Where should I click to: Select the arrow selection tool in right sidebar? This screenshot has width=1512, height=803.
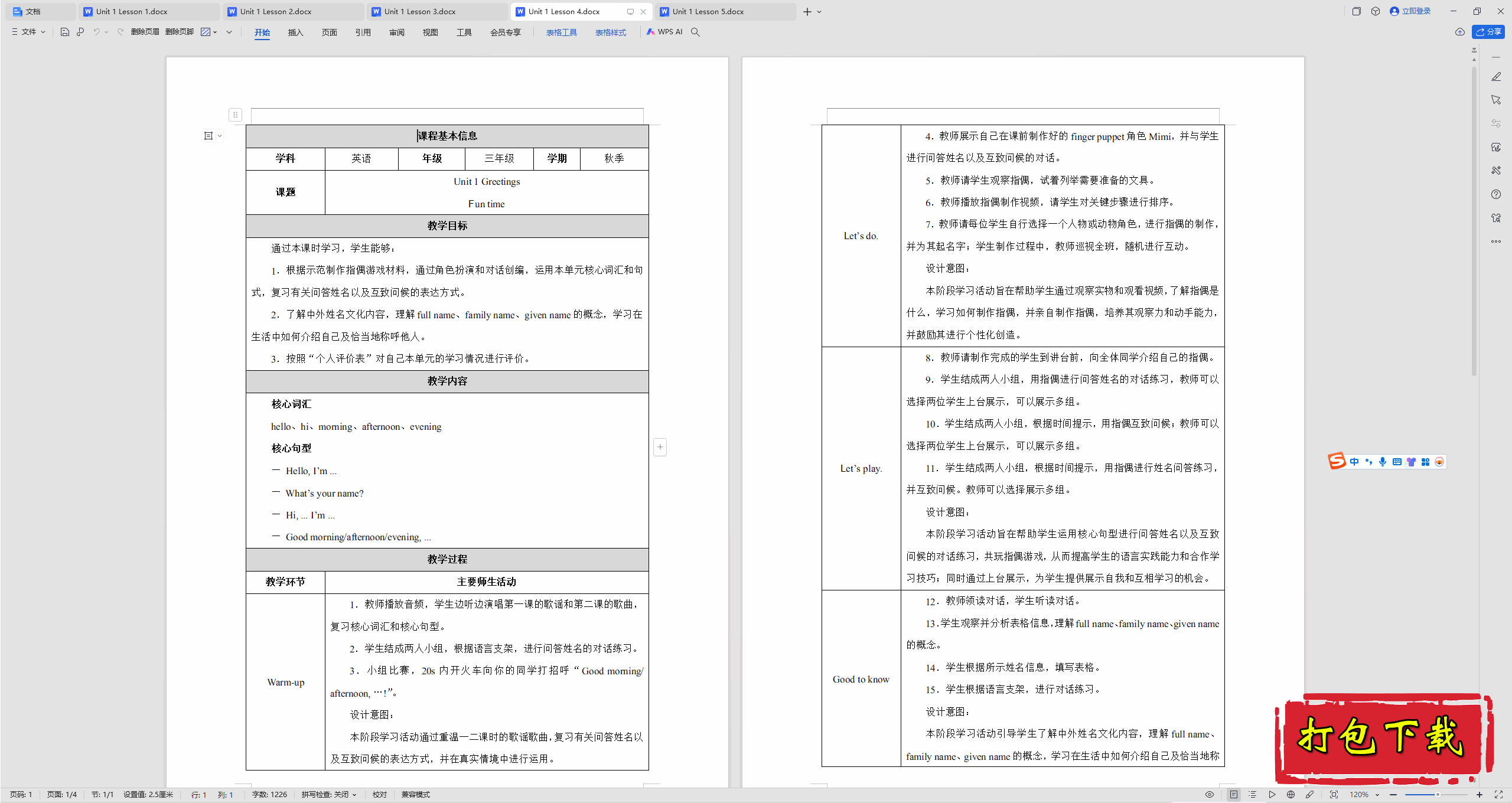pyautogui.click(x=1496, y=100)
